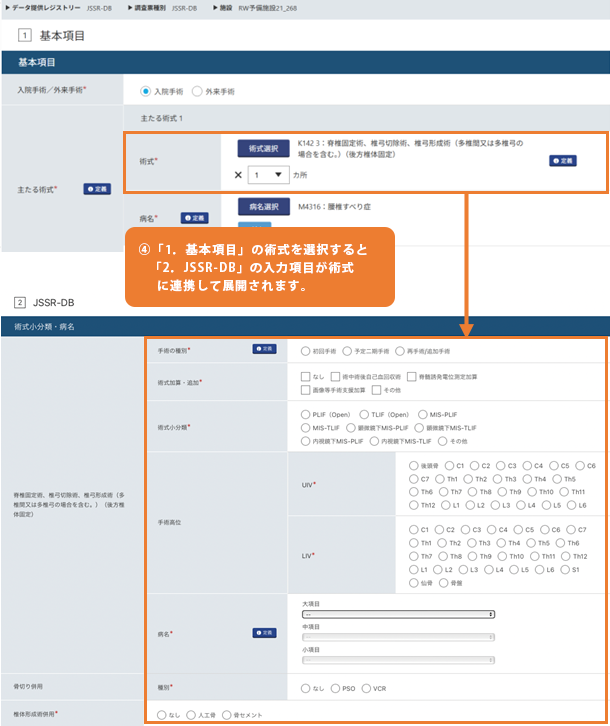Click 定義 badge at right of 術式 row
This screenshot has height=726, width=610.
563,160
